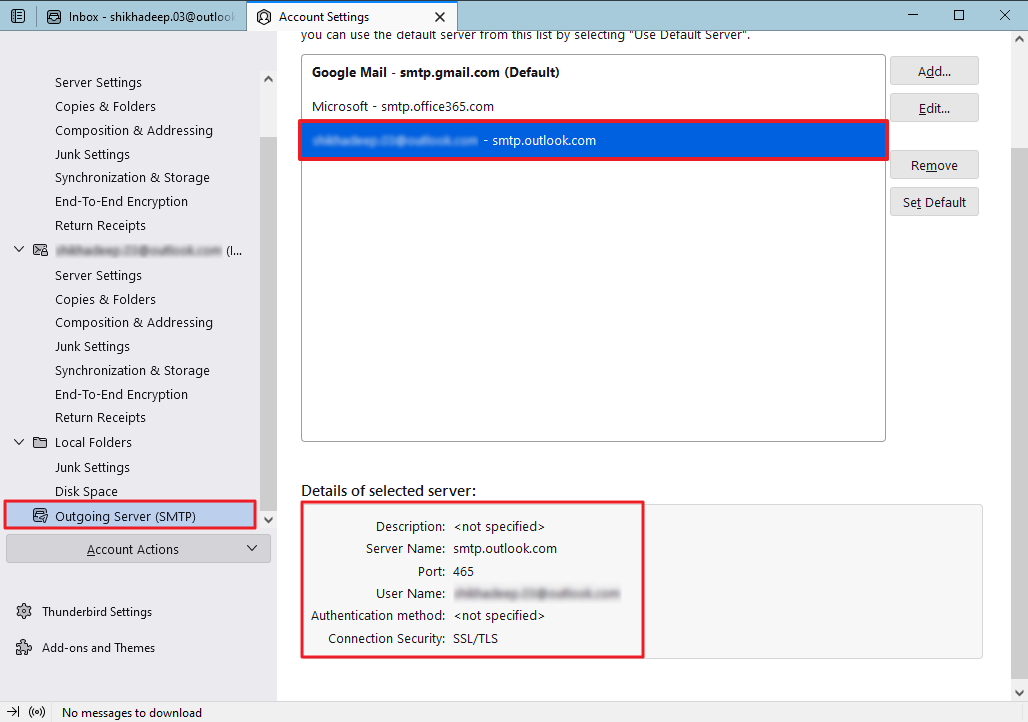The width and height of the screenshot is (1028, 722).
Task: Click the Account Settings tab icon
Action: 264,17
